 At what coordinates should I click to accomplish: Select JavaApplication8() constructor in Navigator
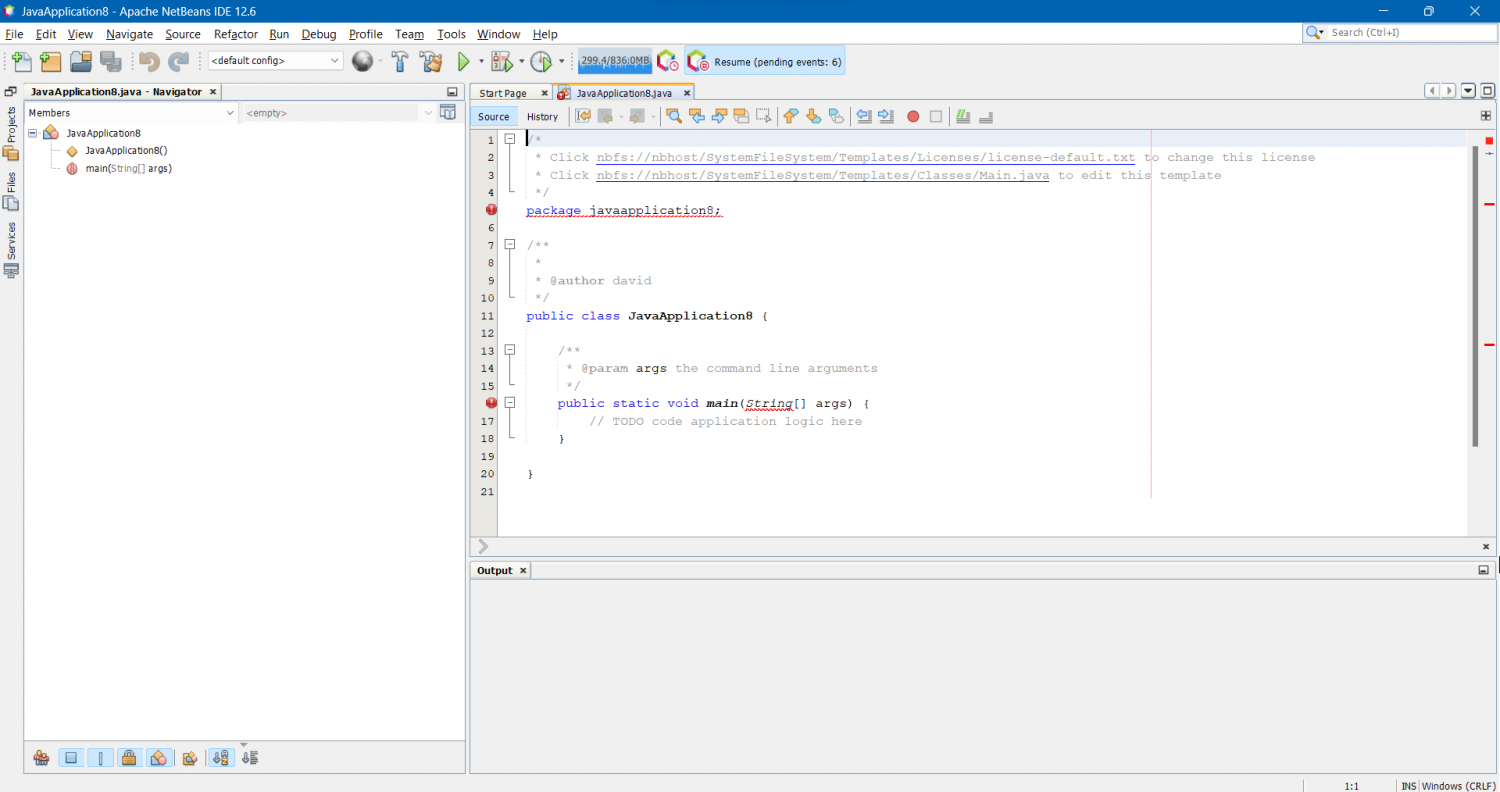pyautogui.click(x=126, y=151)
